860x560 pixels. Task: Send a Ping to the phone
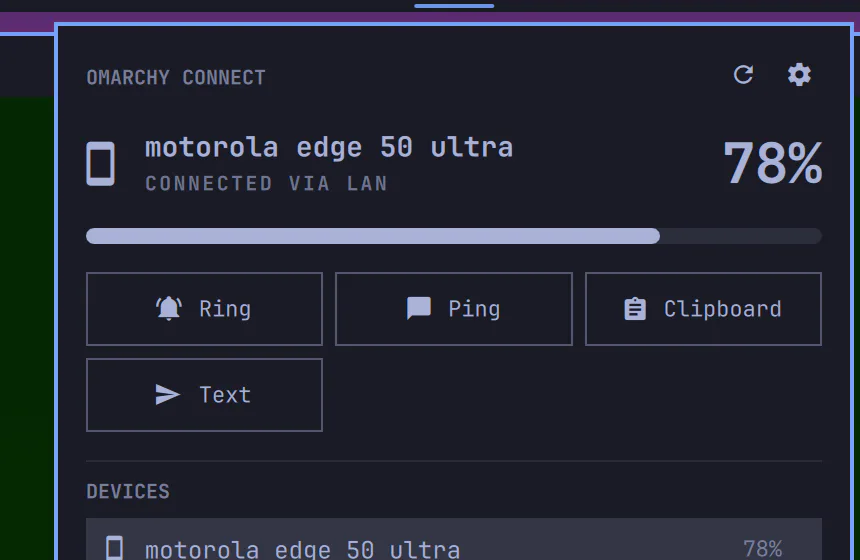pos(454,309)
